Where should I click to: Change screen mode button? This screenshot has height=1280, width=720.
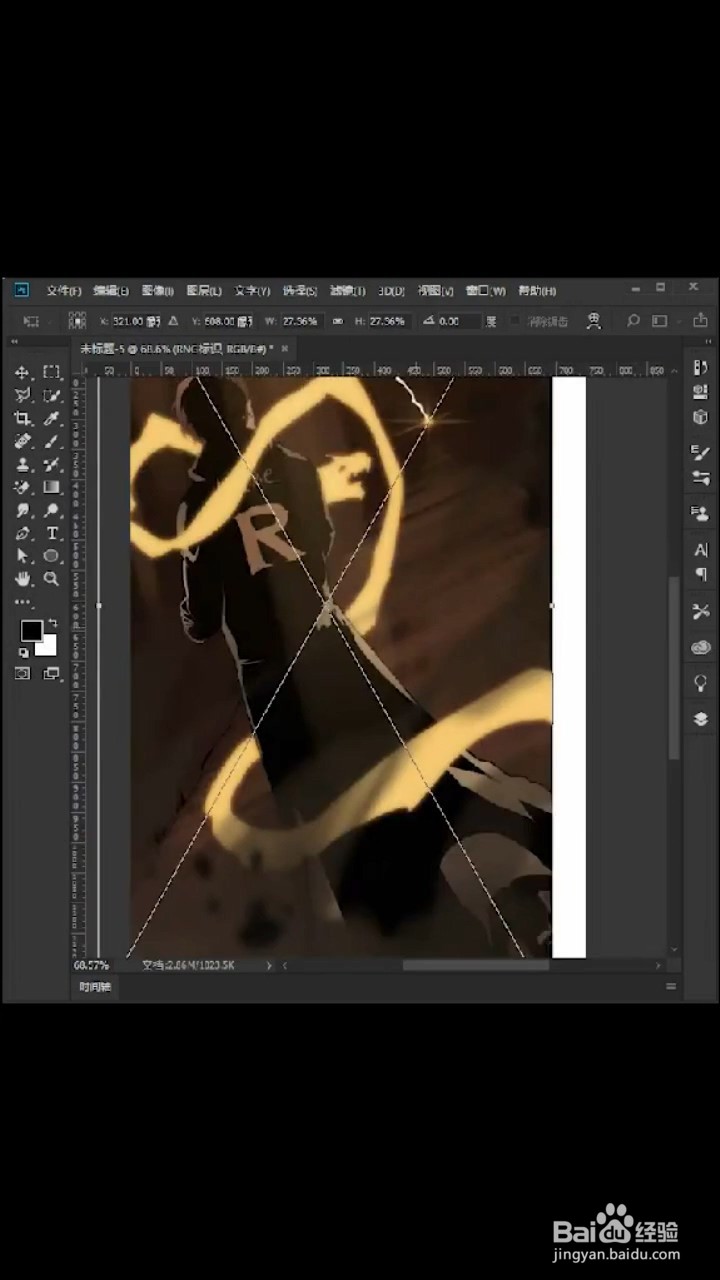[51, 673]
